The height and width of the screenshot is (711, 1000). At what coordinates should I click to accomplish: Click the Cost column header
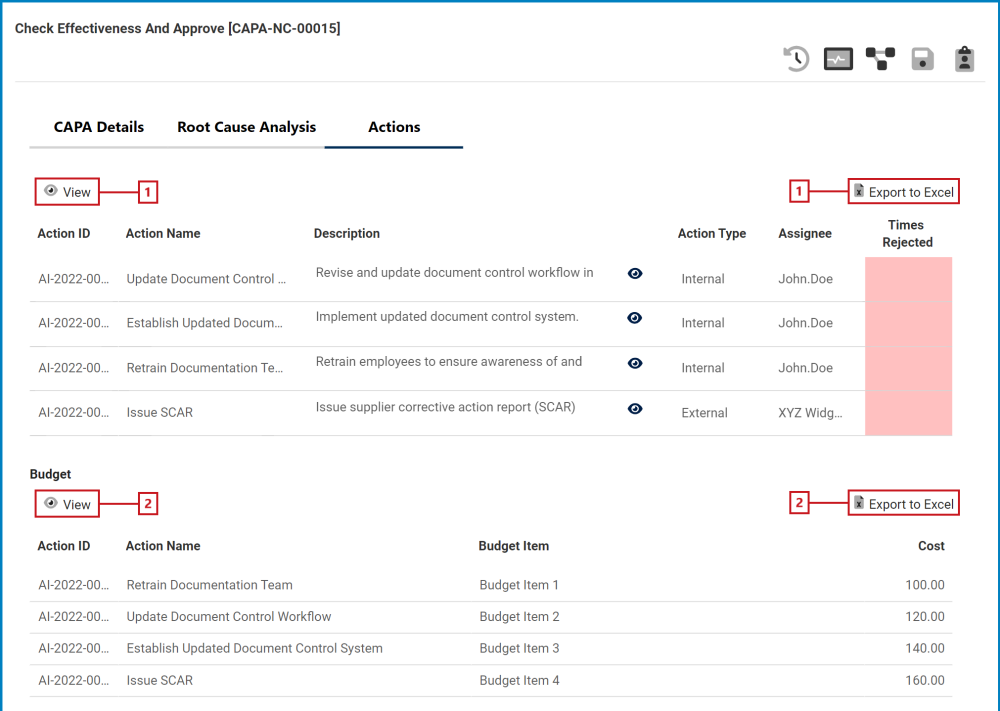click(x=931, y=546)
